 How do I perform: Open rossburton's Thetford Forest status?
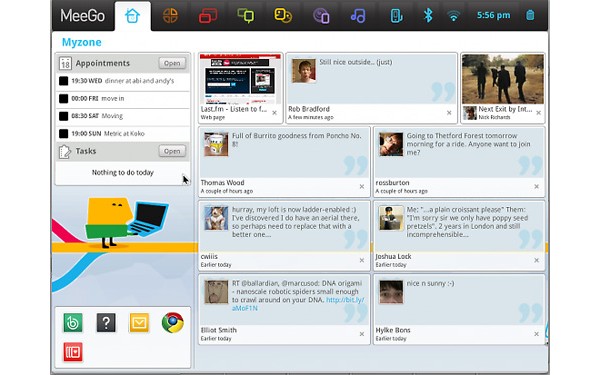[468, 144]
